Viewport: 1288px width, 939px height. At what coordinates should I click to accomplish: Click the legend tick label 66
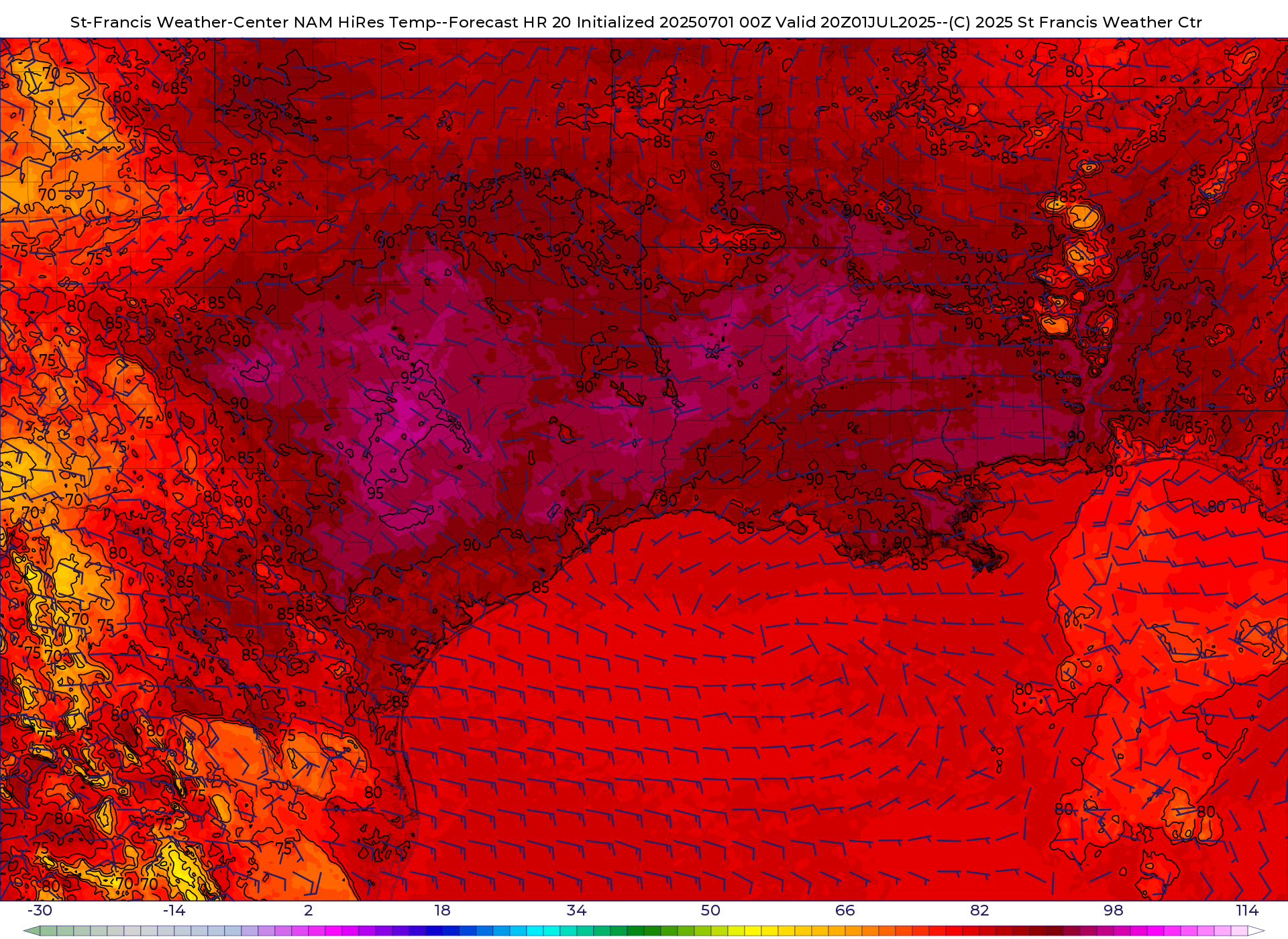point(845,910)
